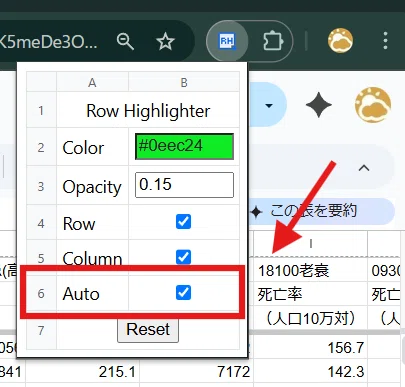Select the 死亡率 cell in column I
This screenshot has width=405, height=387.
(311, 294)
